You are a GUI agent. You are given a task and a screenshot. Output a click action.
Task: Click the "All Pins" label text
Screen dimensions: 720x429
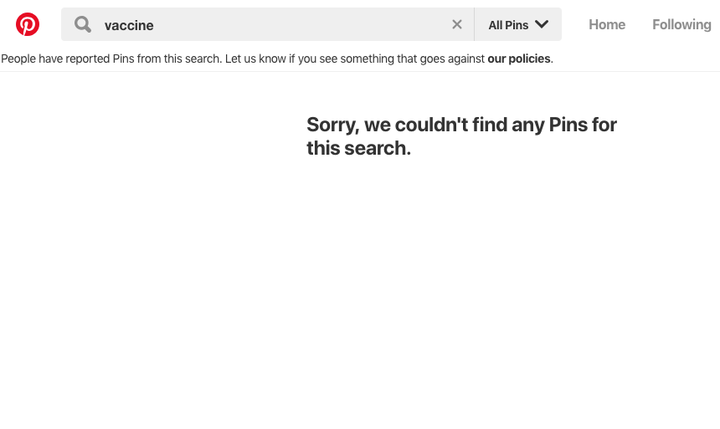508,25
